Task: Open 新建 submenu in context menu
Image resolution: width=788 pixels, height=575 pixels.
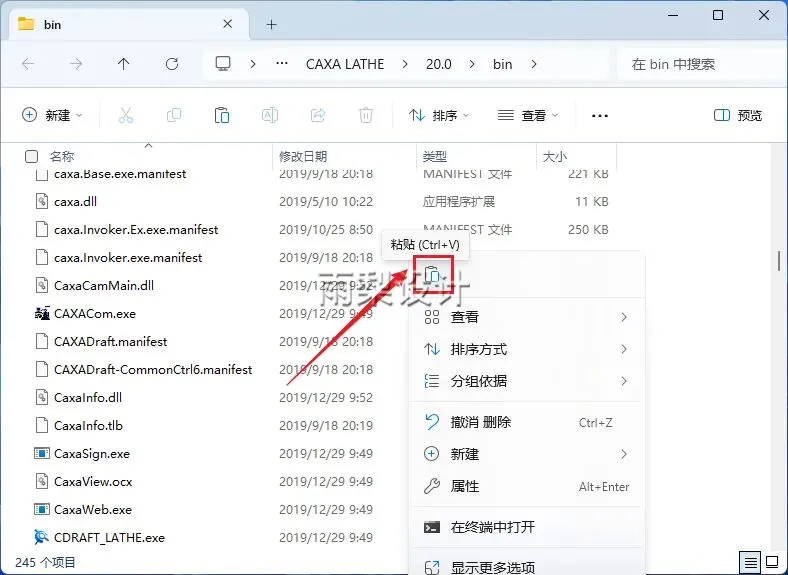Action: tap(526, 454)
